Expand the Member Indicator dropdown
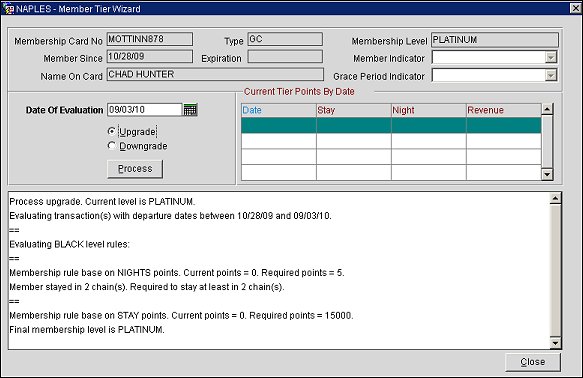 [x=551, y=57]
